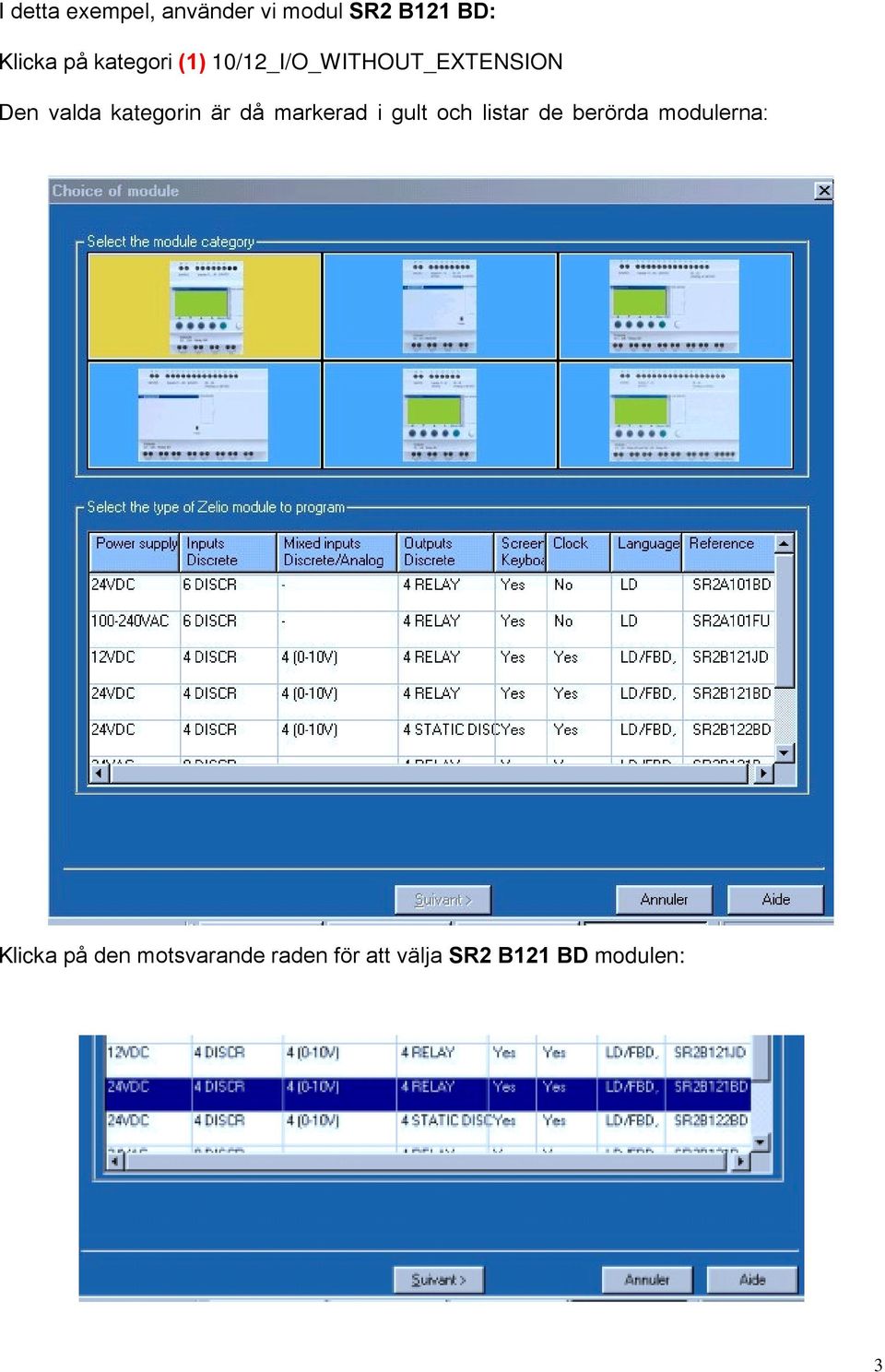Select SR2B121BD row in the upper dialog
This screenshot has width=885, height=1372.
[x=431, y=693]
